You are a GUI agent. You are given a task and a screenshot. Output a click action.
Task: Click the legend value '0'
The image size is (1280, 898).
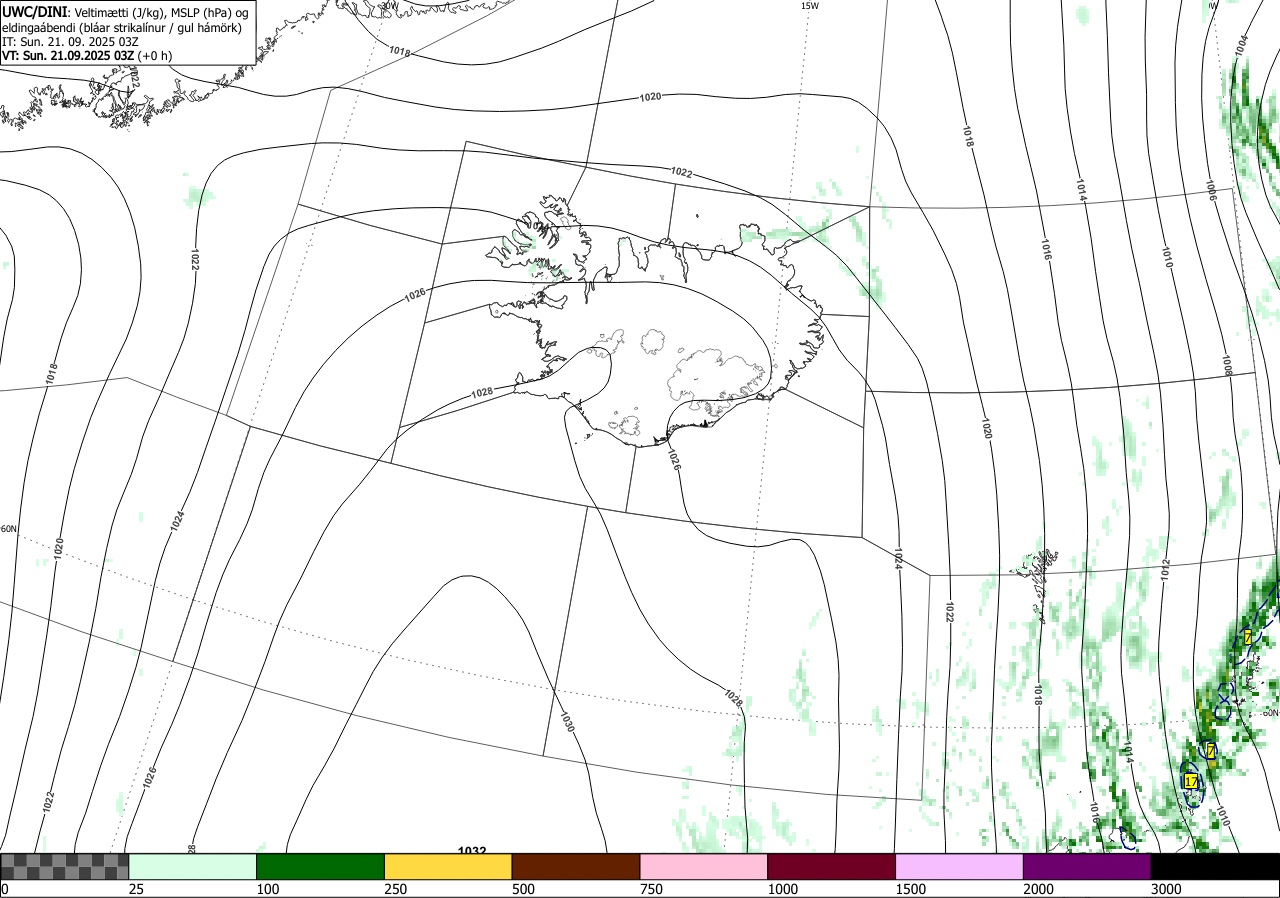click(x=4, y=889)
